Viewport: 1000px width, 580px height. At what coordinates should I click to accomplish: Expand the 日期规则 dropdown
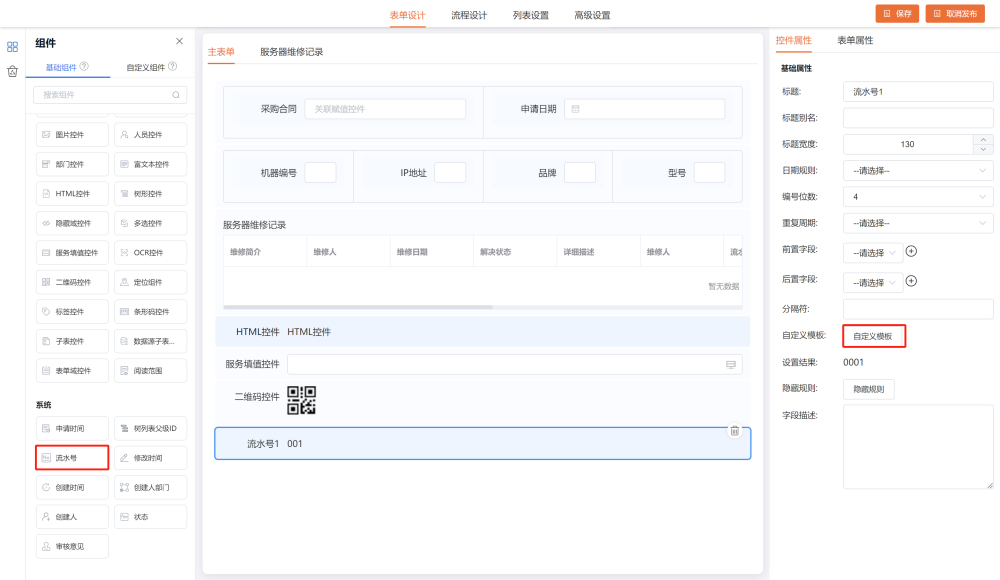click(x=918, y=171)
